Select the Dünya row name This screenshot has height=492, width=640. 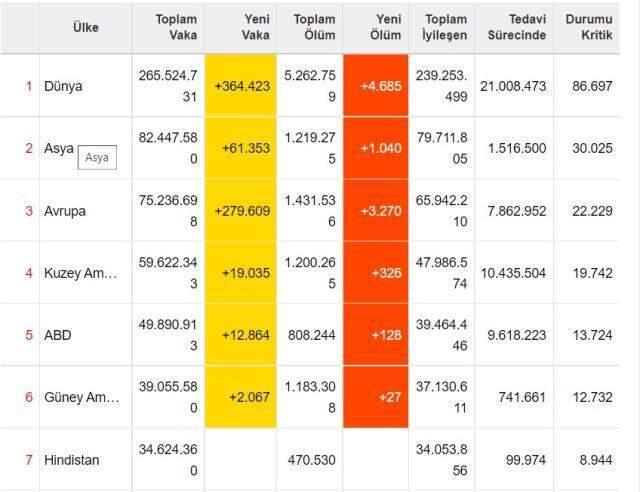63,86
